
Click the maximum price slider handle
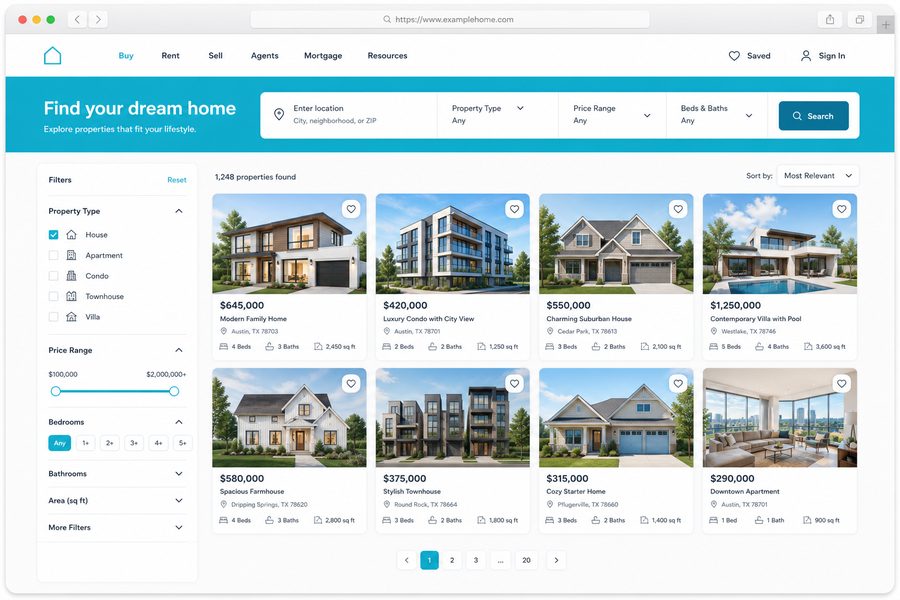coord(174,392)
